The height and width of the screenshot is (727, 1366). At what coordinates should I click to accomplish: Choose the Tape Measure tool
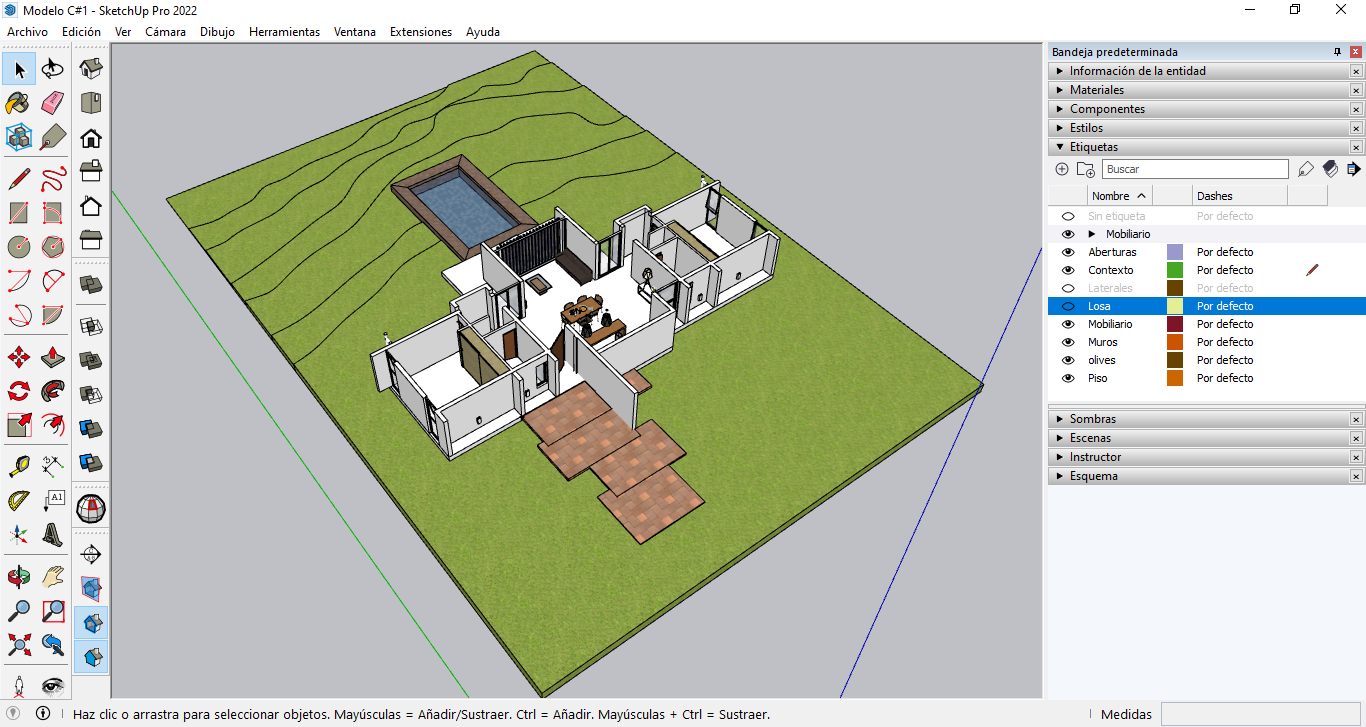[x=19, y=465]
